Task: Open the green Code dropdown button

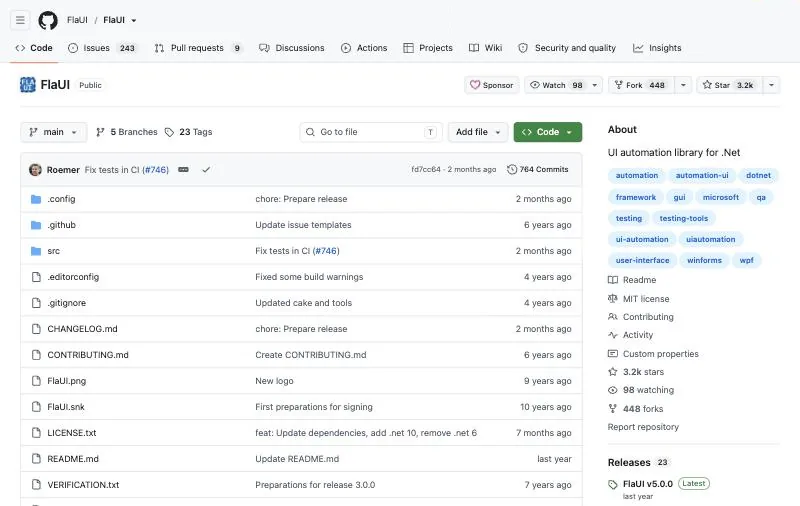Action: pos(547,132)
